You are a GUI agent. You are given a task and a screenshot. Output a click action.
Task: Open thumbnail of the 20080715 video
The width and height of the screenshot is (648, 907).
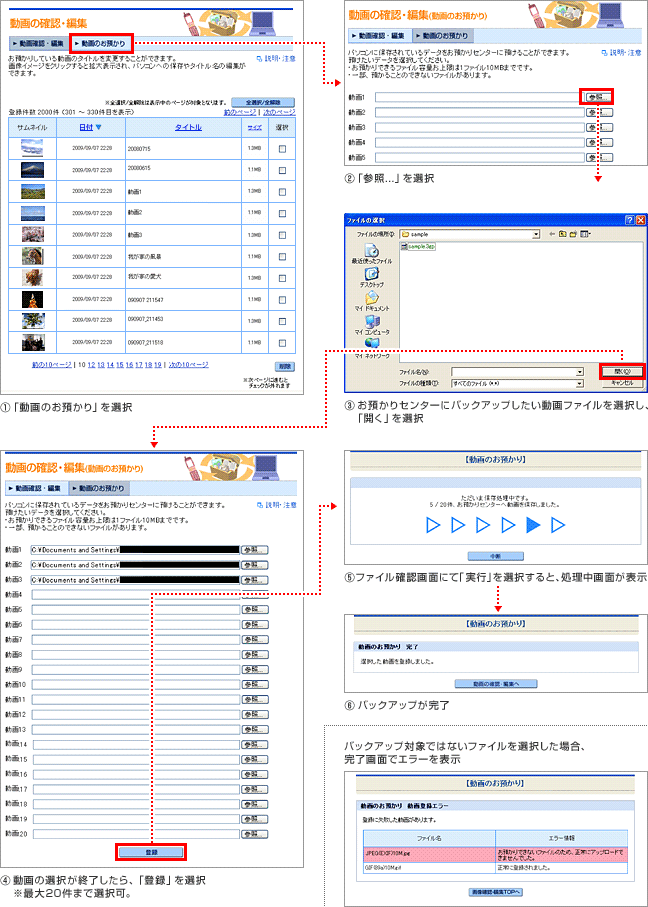click(x=32, y=149)
